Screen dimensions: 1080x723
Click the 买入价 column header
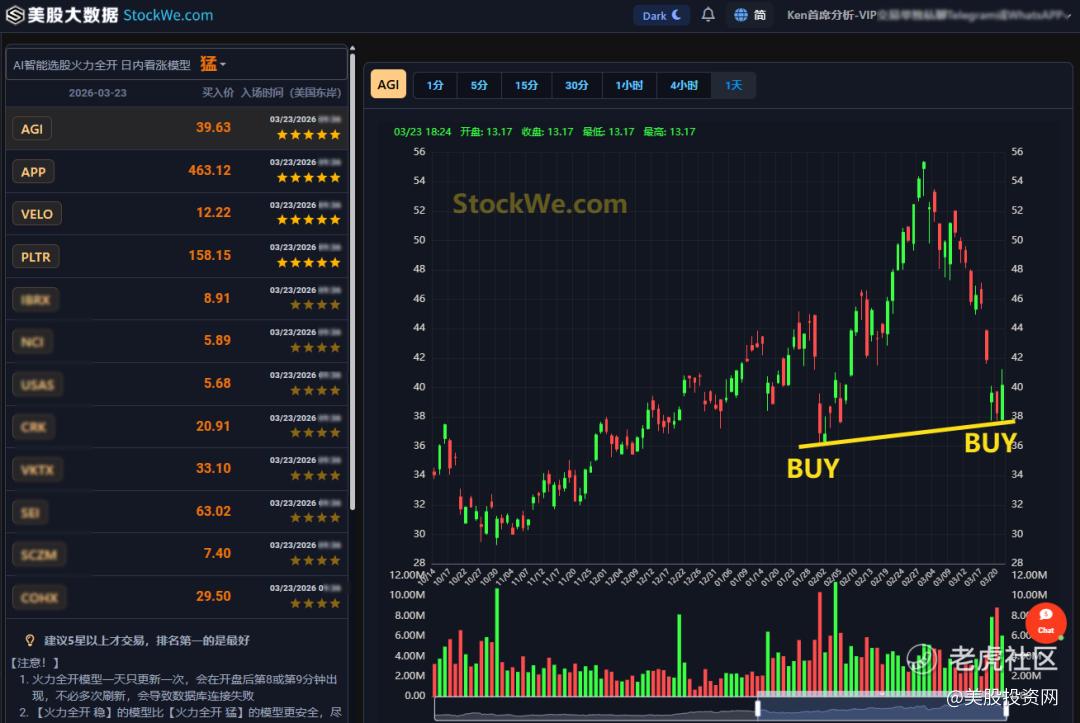pyautogui.click(x=218, y=92)
